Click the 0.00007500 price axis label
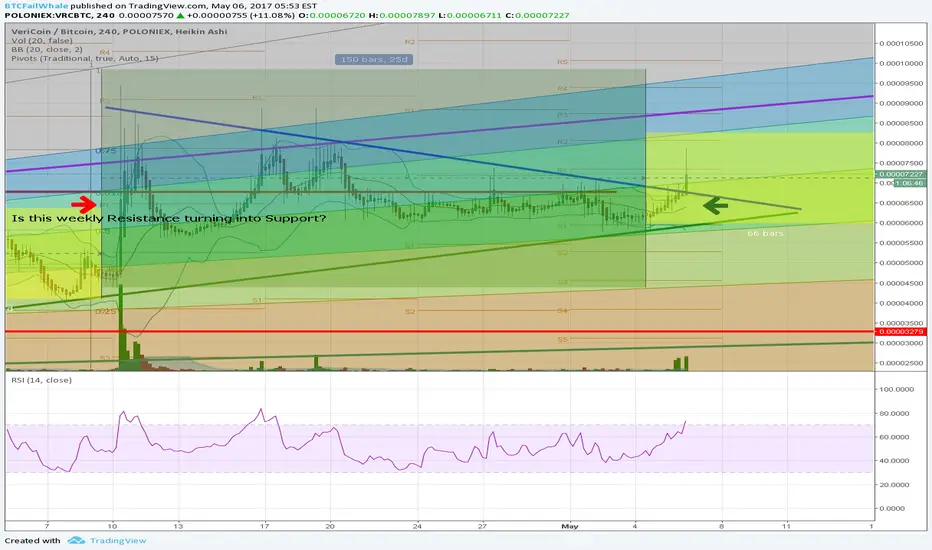 [x=902, y=163]
